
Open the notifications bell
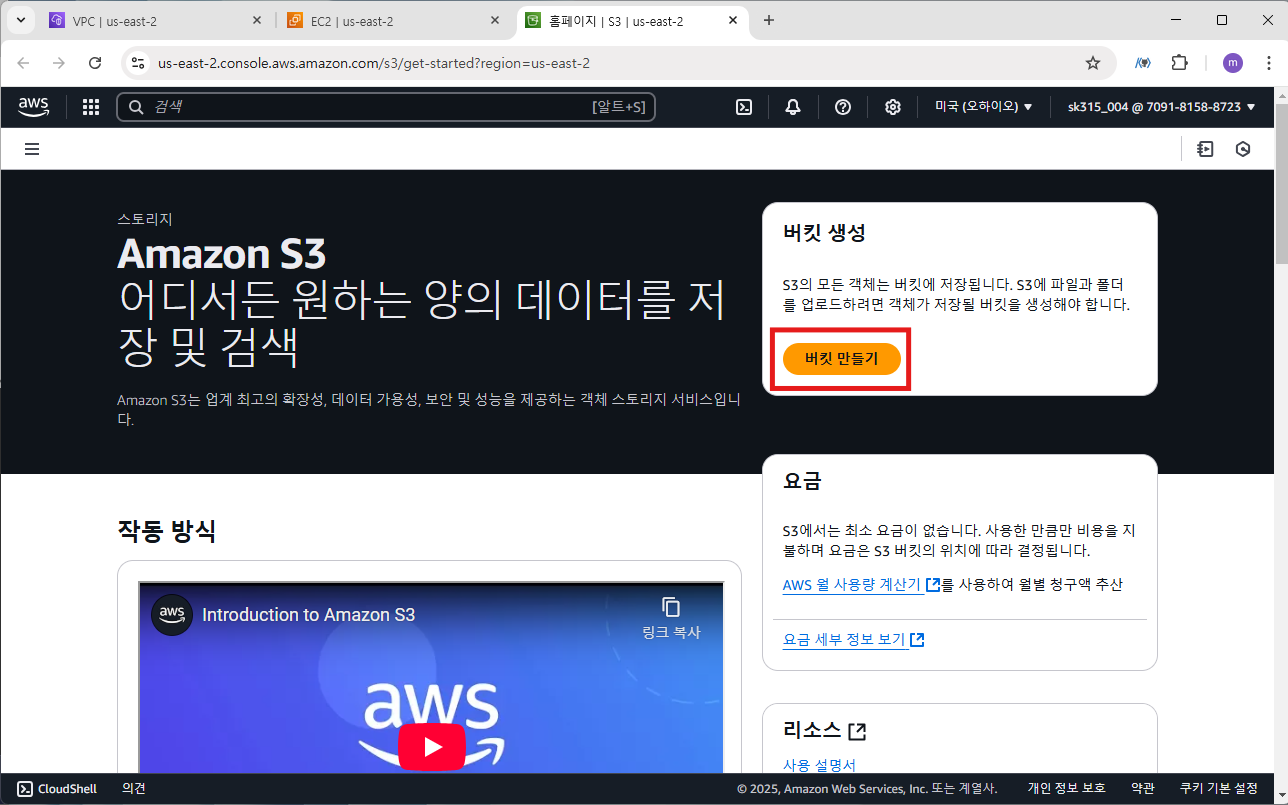tap(793, 107)
